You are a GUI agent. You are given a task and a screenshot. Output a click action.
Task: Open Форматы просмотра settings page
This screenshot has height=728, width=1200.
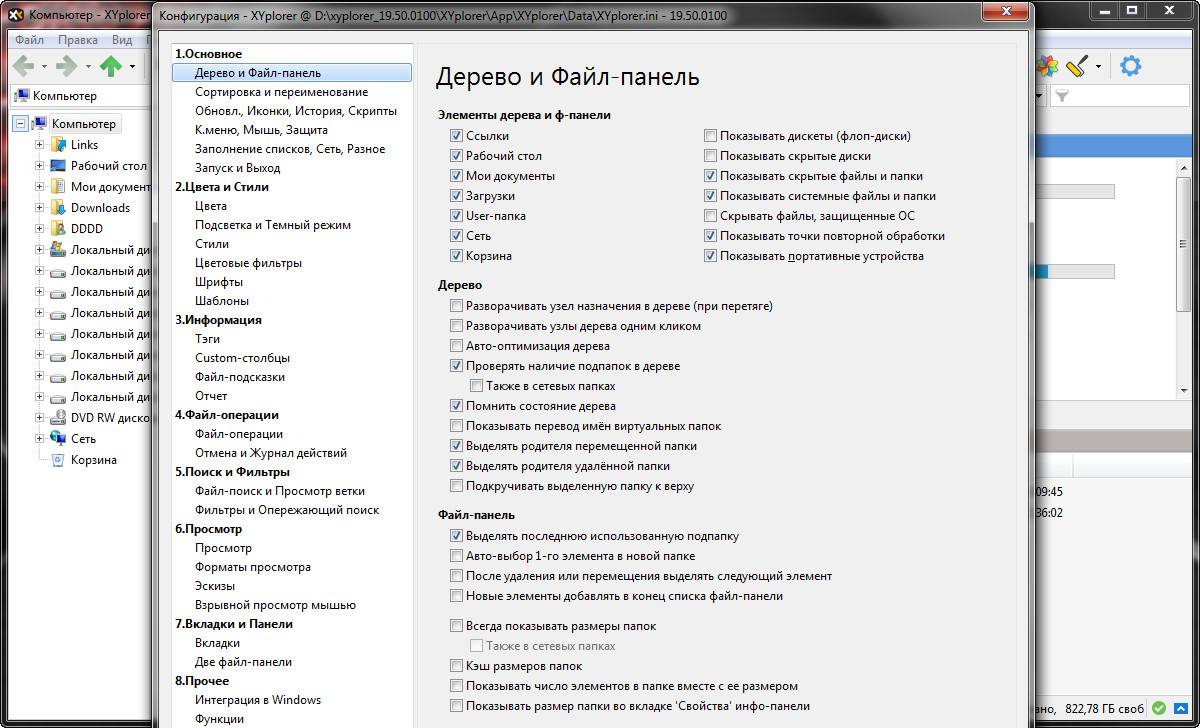coord(253,567)
